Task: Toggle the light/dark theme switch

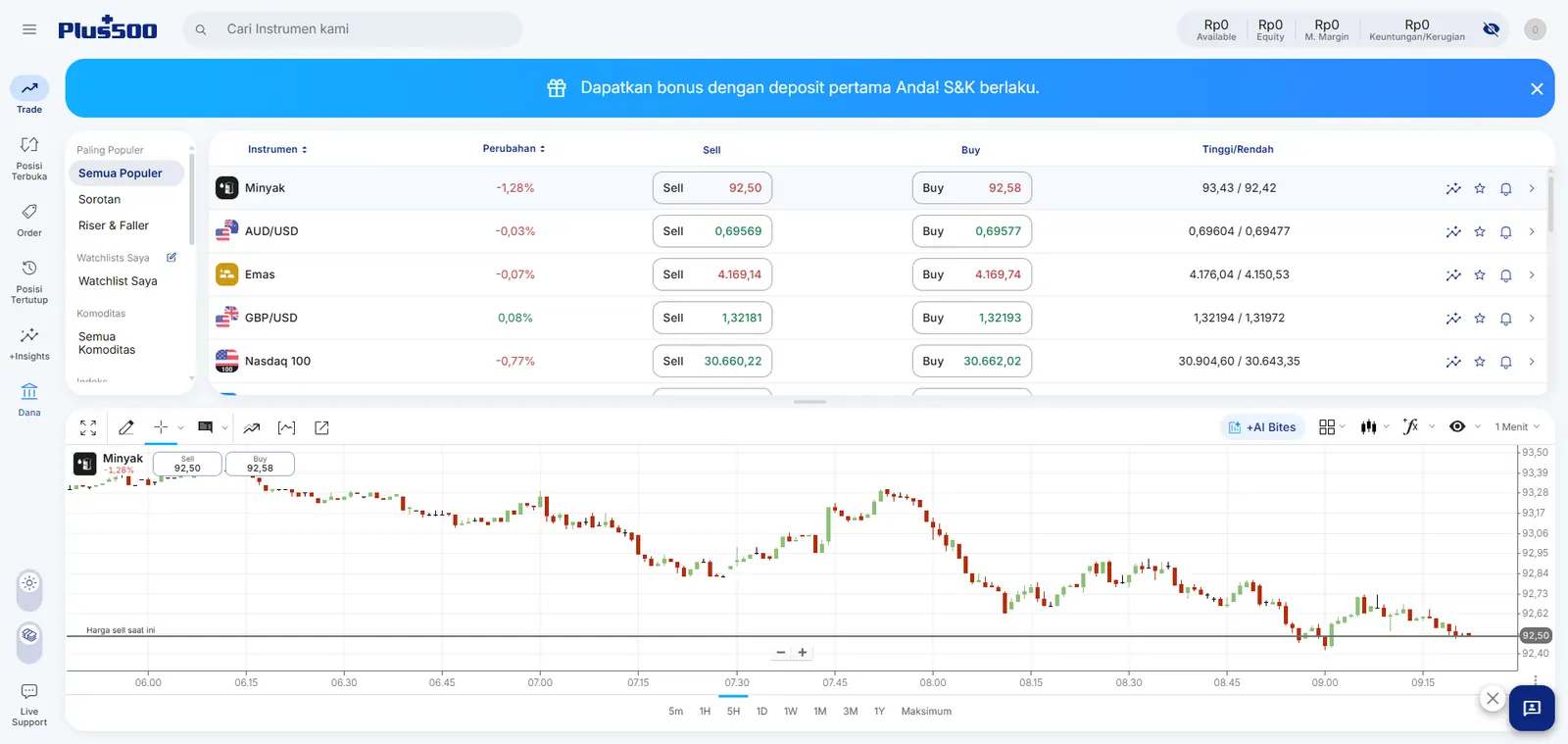Action: coord(29,590)
